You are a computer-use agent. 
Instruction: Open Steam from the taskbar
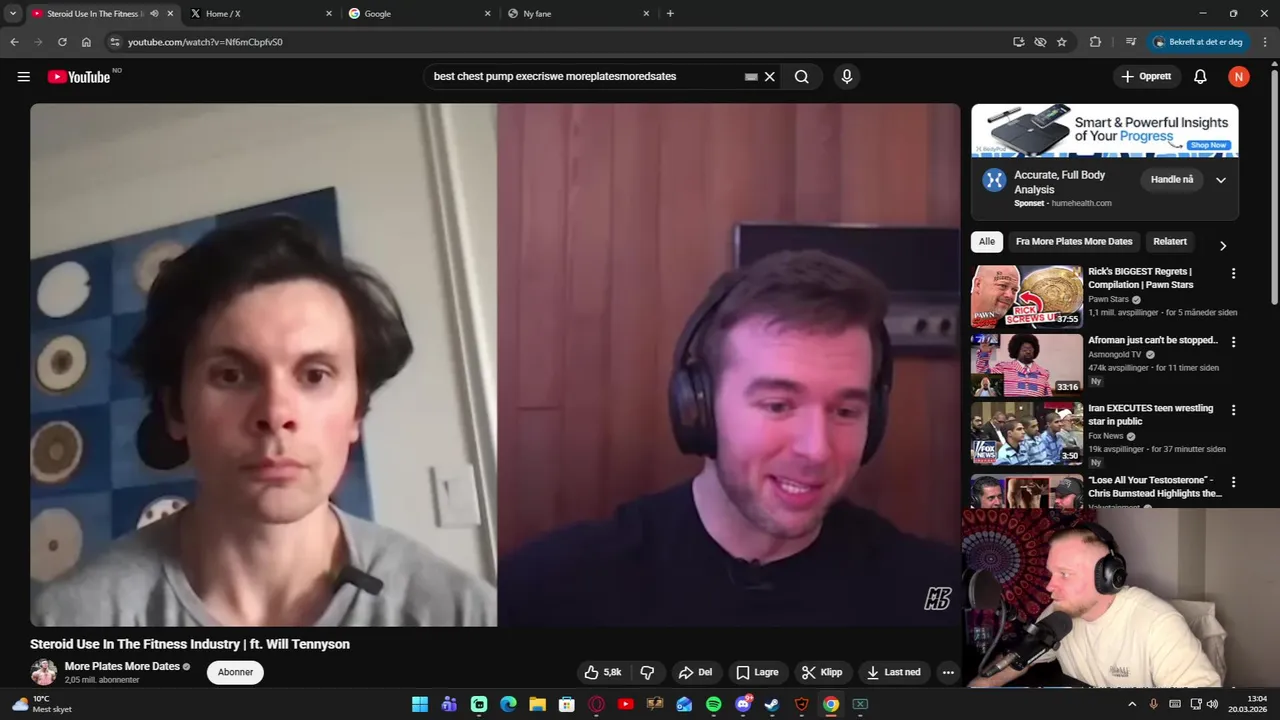[x=772, y=704]
